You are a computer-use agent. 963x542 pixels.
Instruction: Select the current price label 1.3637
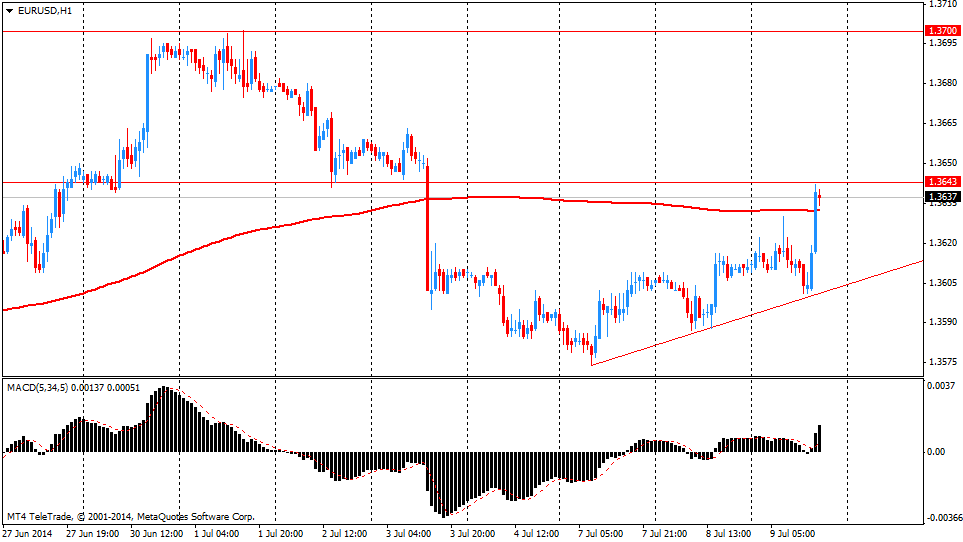pos(942,197)
